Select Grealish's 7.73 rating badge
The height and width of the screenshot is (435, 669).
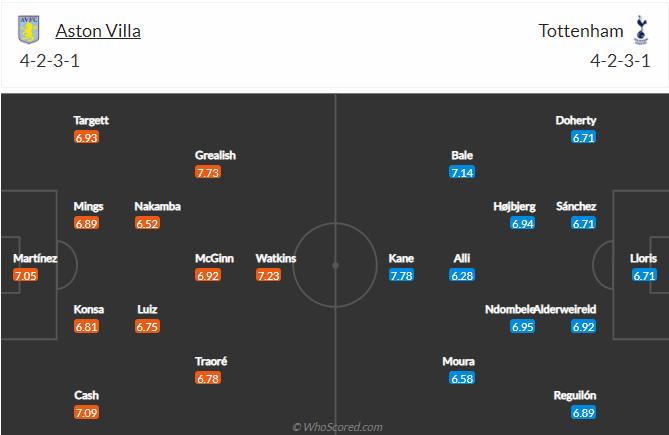(208, 172)
